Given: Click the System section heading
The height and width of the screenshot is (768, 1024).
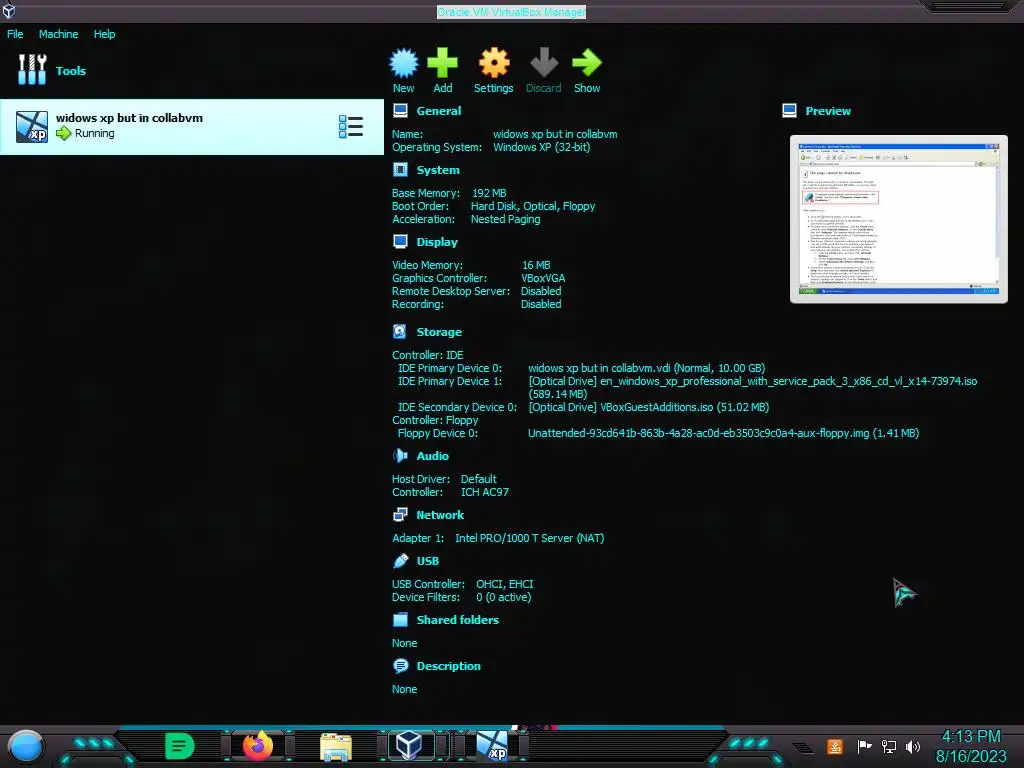Looking at the screenshot, I should [x=438, y=170].
